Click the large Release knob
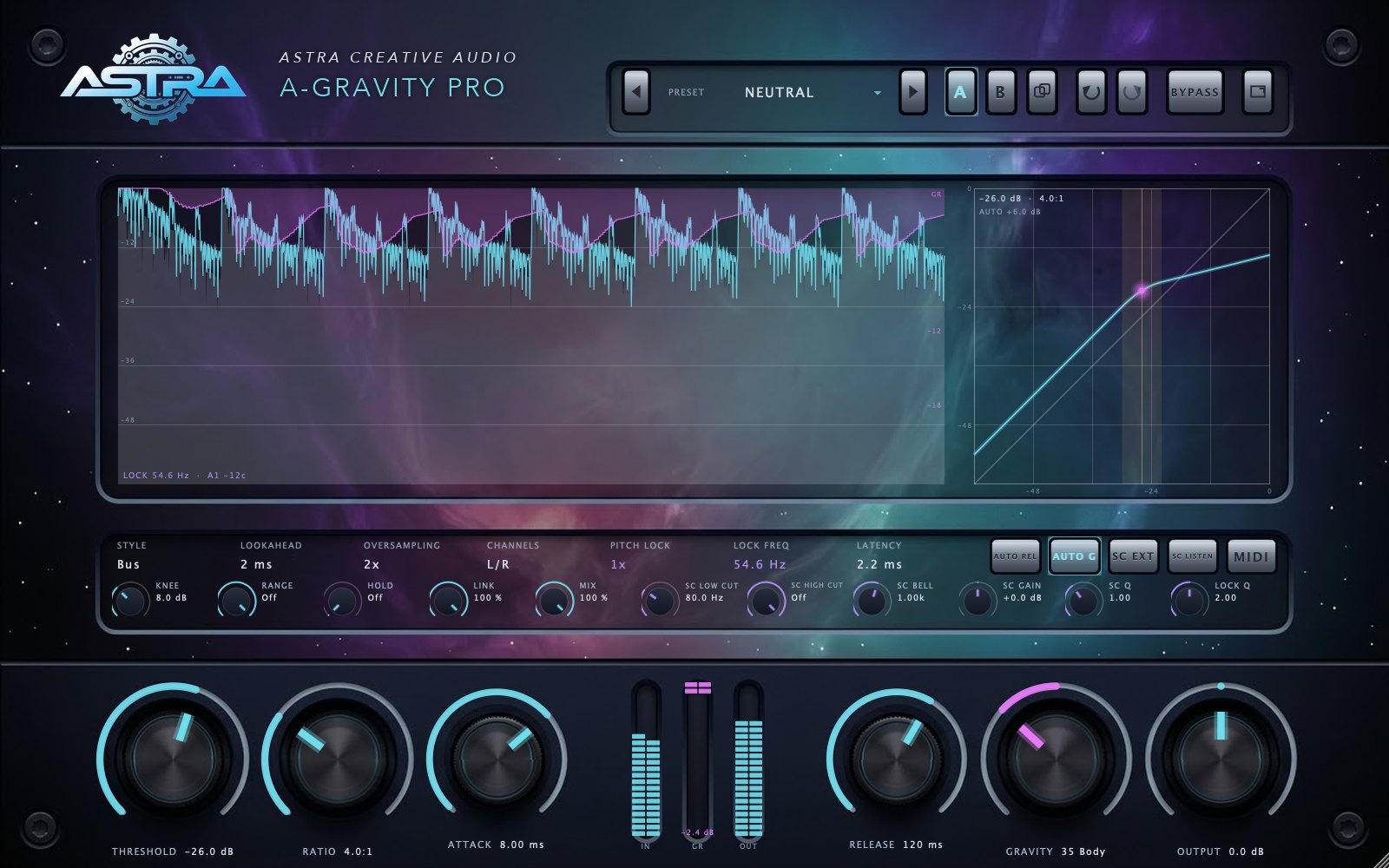This screenshot has width=1389, height=868. coord(897,758)
